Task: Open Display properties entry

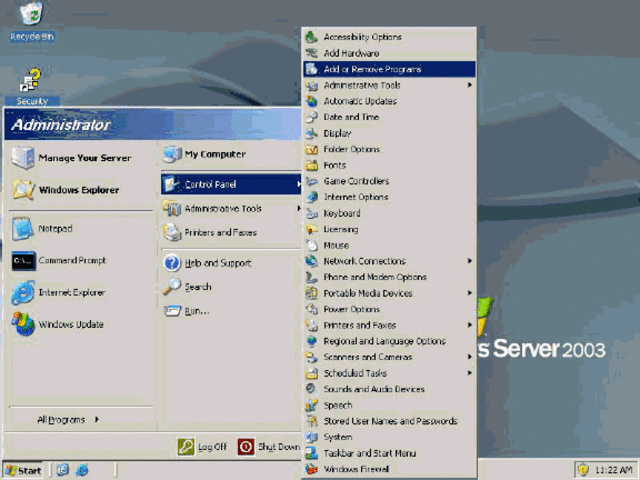Action: click(x=389, y=133)
